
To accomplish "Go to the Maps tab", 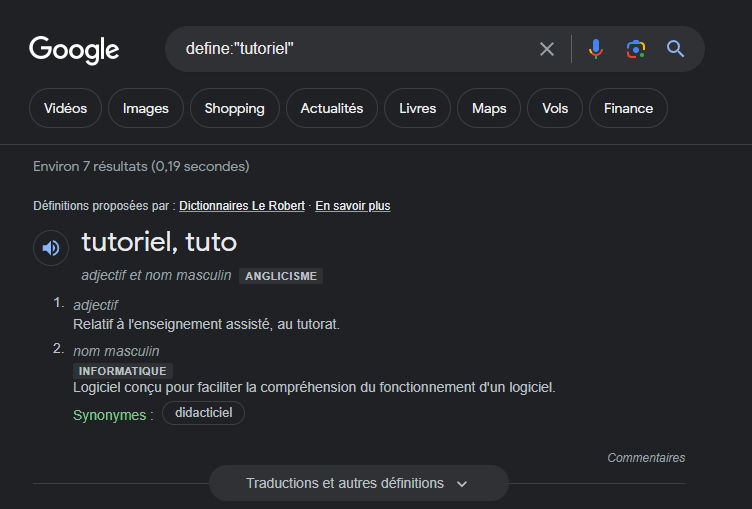I will 489,108.
